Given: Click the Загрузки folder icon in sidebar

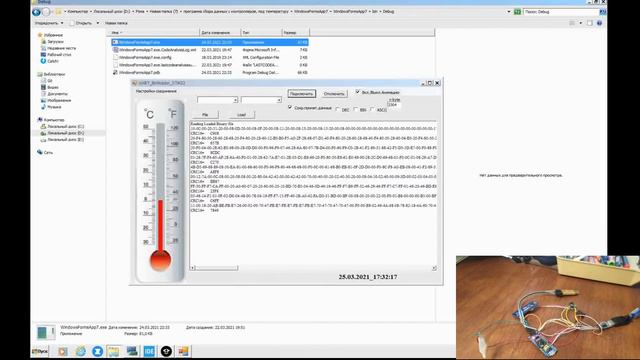Looking at the screenshot, I should [x=43, y=42].
